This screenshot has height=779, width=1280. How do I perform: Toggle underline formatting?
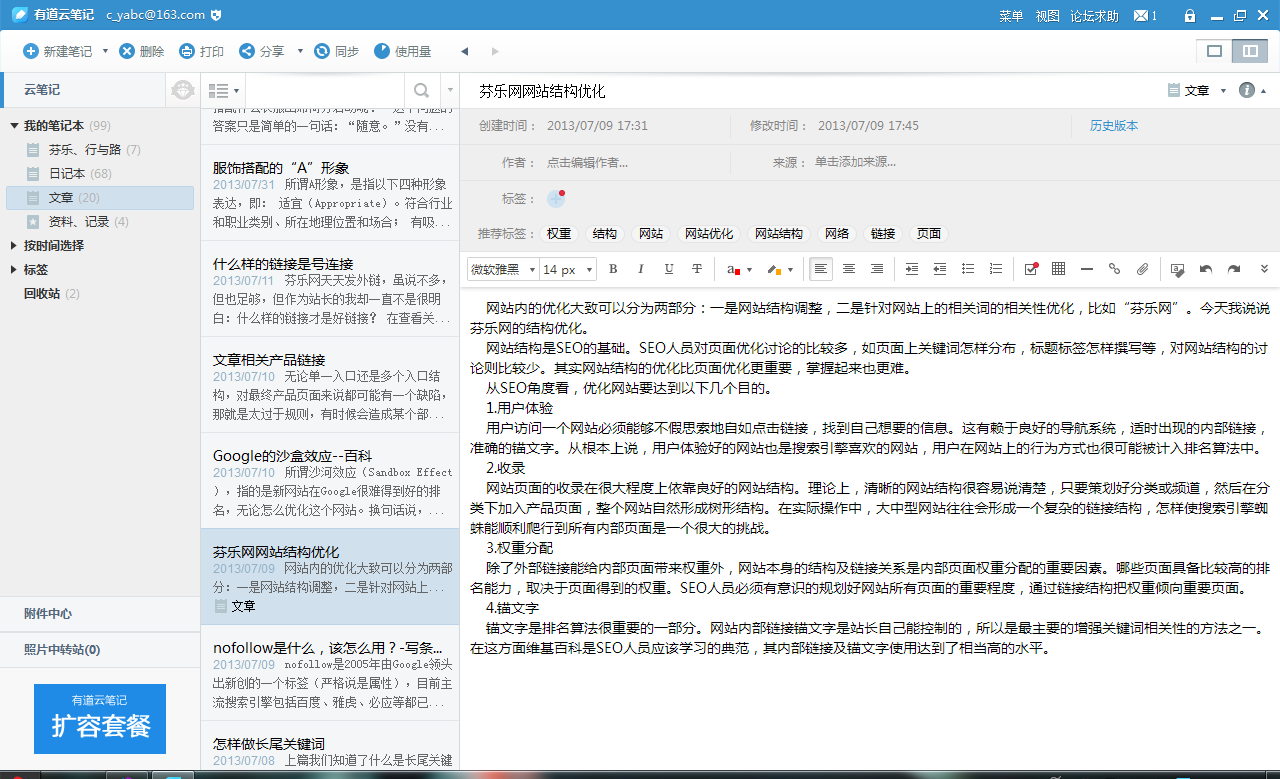(667, 268)
